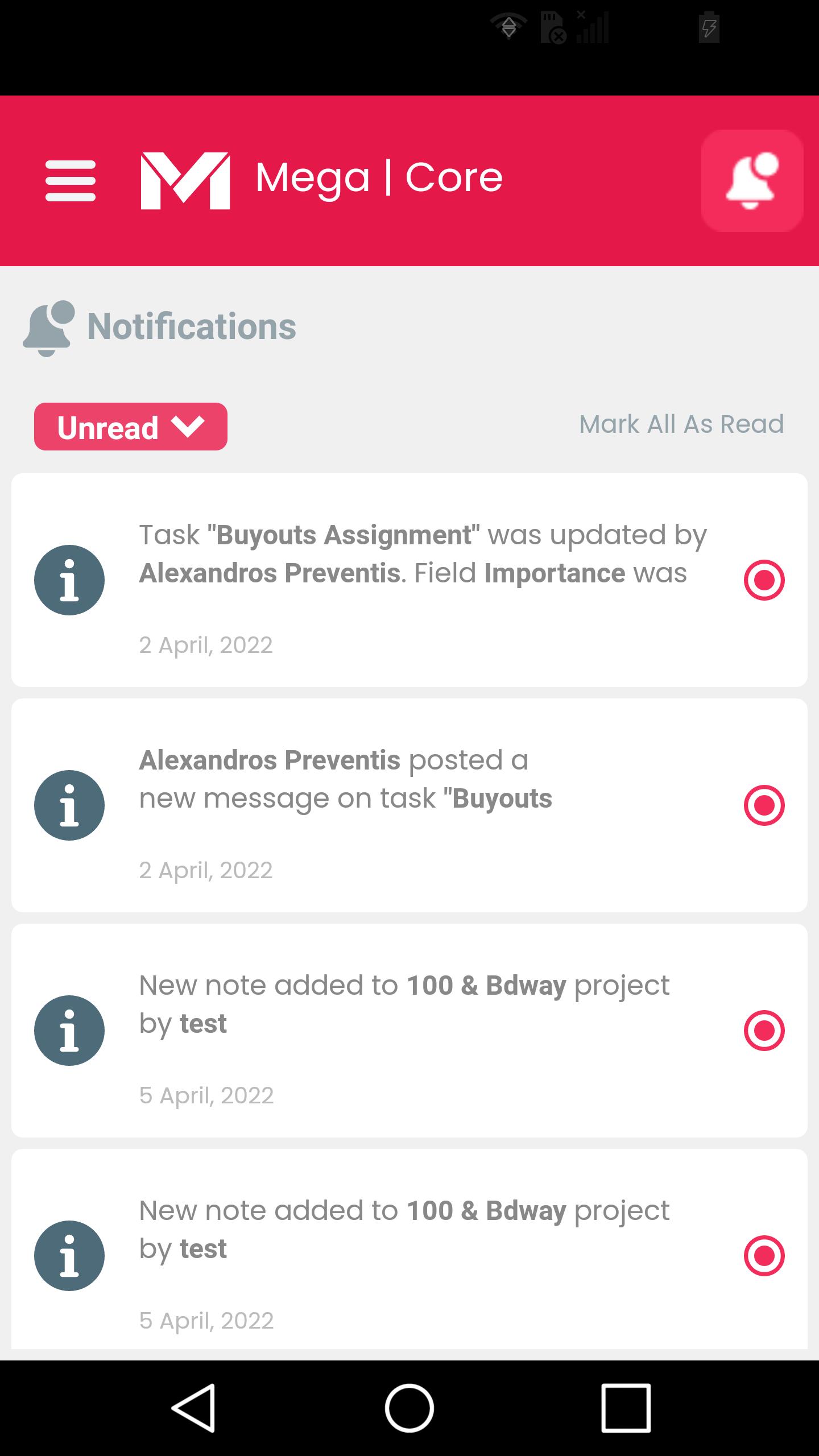Screen dimensions: 819x1456
Task: Toggle read status of first Bdway note
Action: tap(764, 1031)
